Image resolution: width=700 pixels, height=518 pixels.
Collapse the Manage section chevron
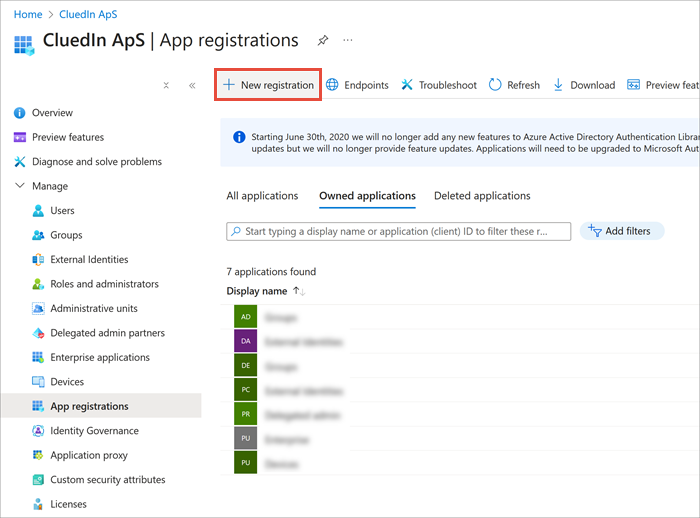coord(20,185)
